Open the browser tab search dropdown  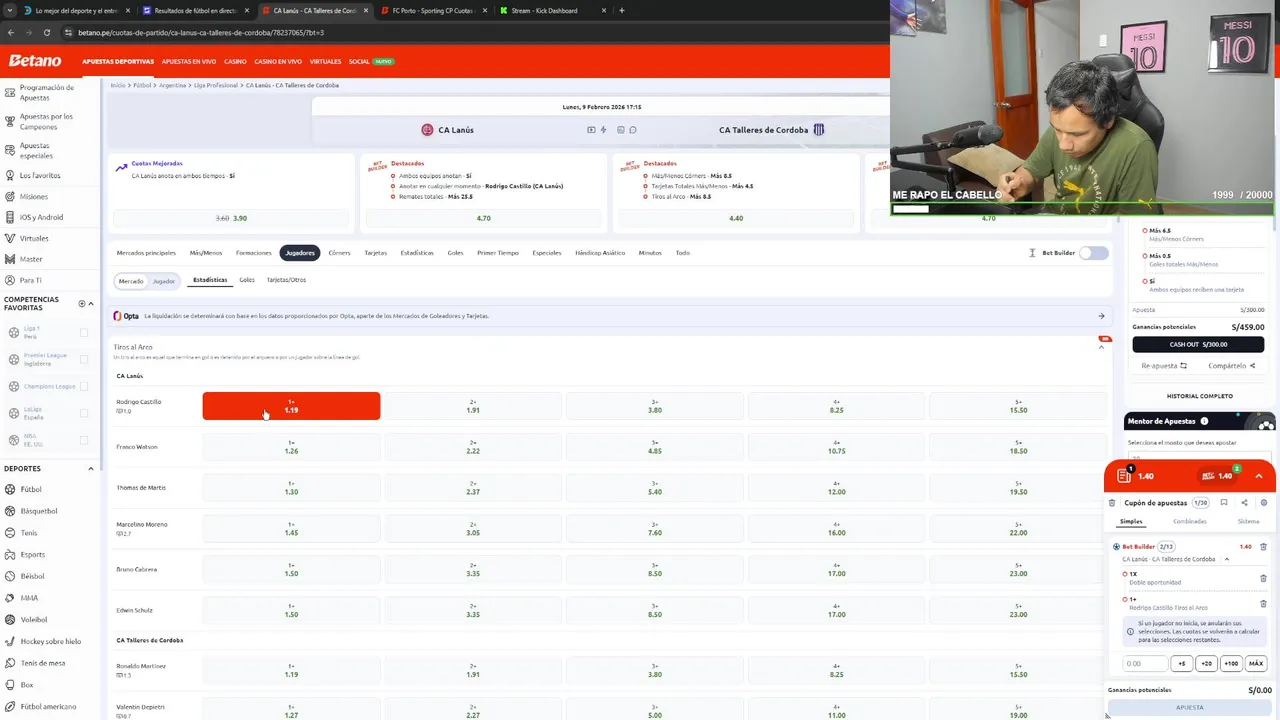pos(9,10)
